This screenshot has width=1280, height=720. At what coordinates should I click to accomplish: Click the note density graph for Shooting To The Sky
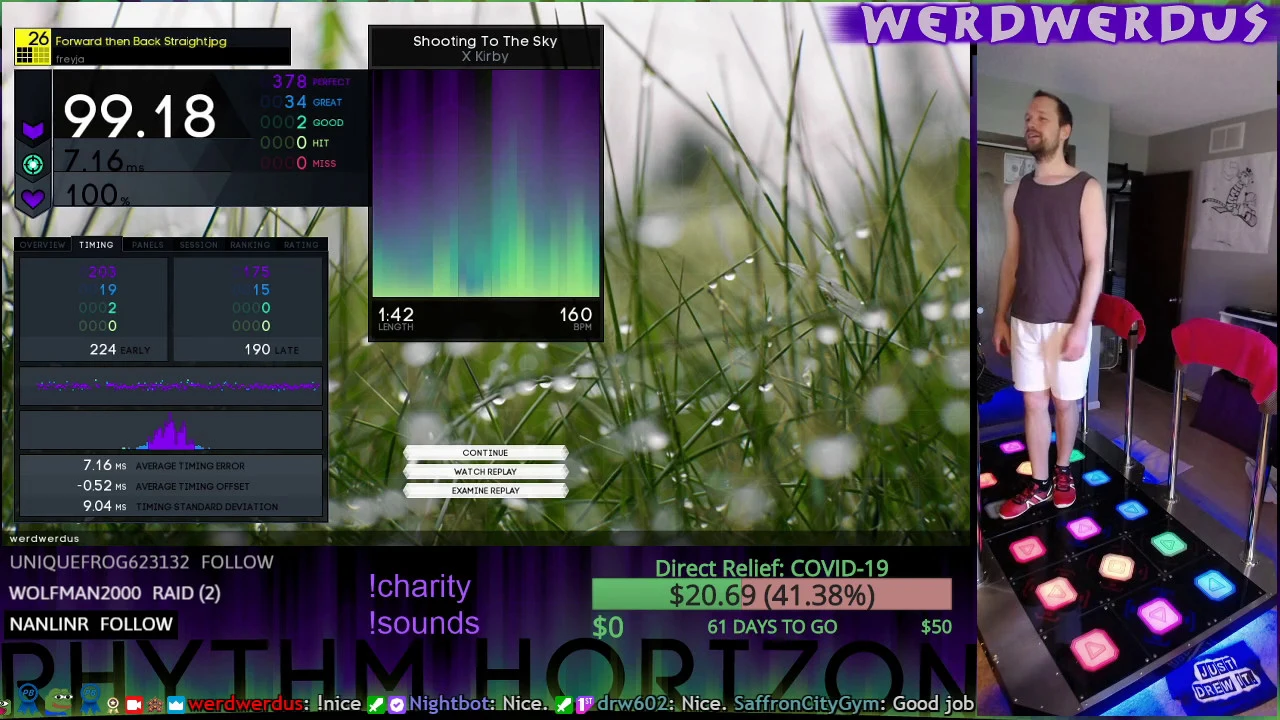485,184
